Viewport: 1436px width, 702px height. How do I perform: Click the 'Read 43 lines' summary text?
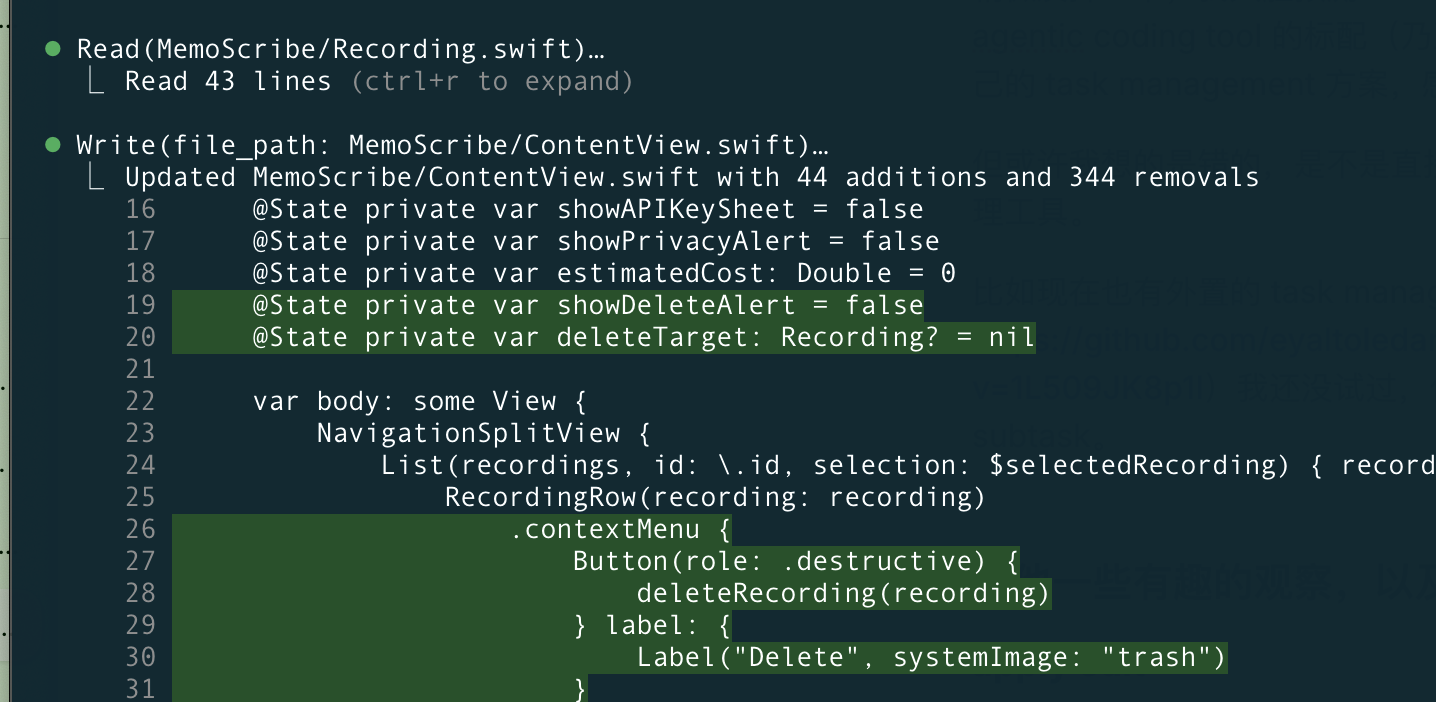pos(228,81)
